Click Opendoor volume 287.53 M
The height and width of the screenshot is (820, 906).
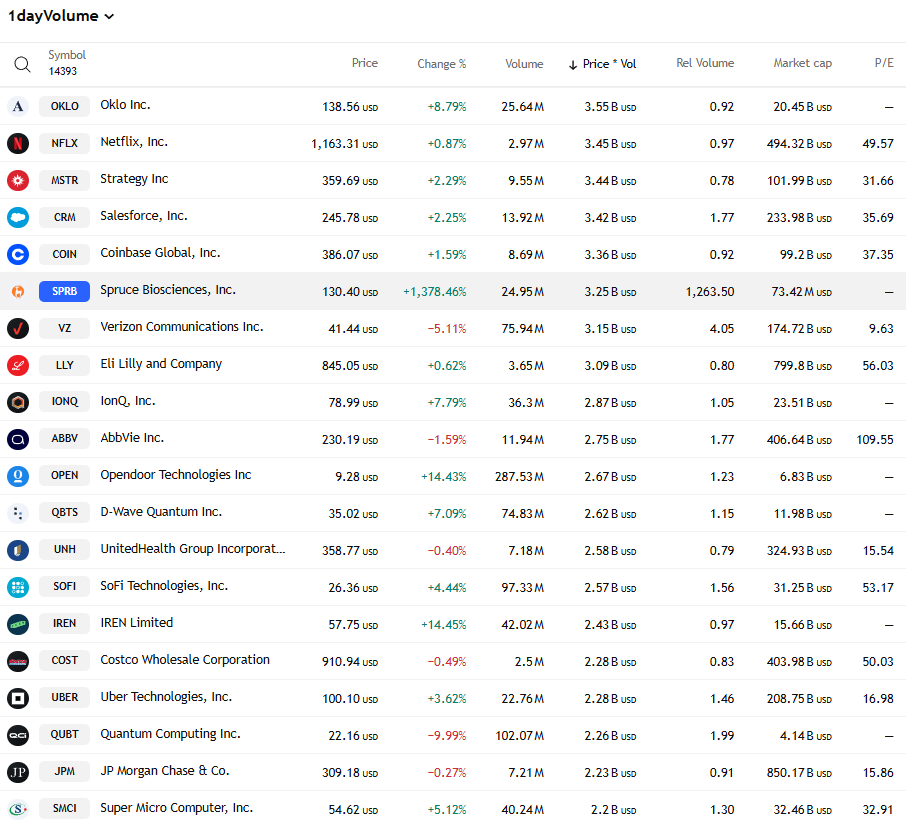[x=519, y=477]
